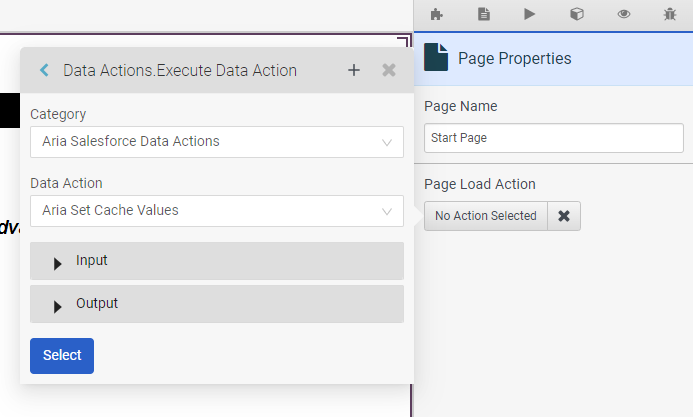Toggle the eye preview icon
Screen dimensions: 693x417
[625, 14]
